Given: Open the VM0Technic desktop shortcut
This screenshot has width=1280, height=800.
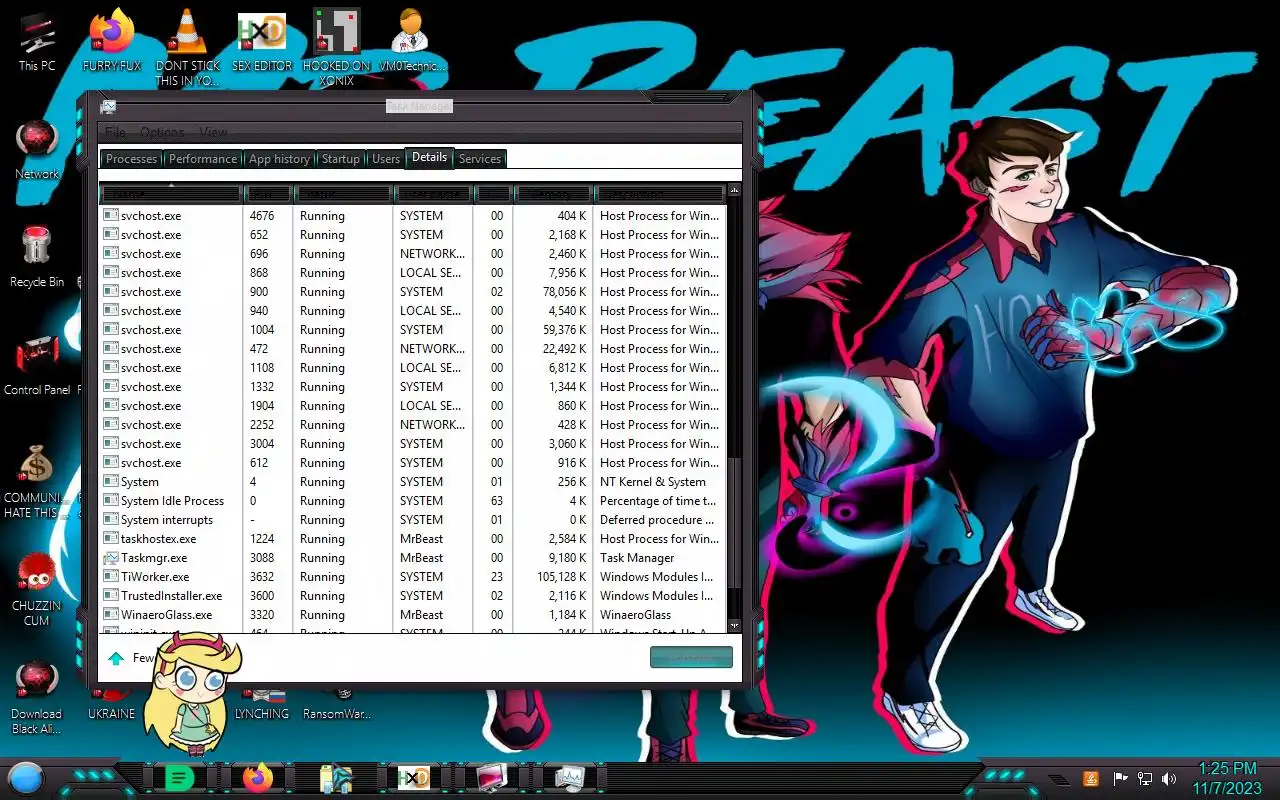Looking at the screenshot, I should point(412,42).
